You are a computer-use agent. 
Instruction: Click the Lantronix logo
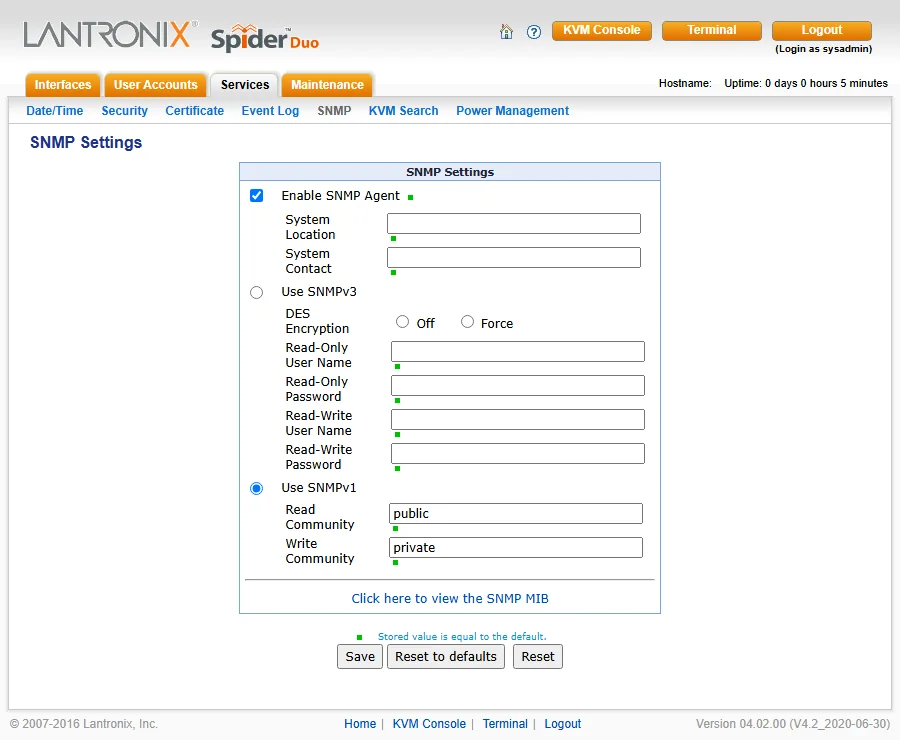(x=110, y=34)
